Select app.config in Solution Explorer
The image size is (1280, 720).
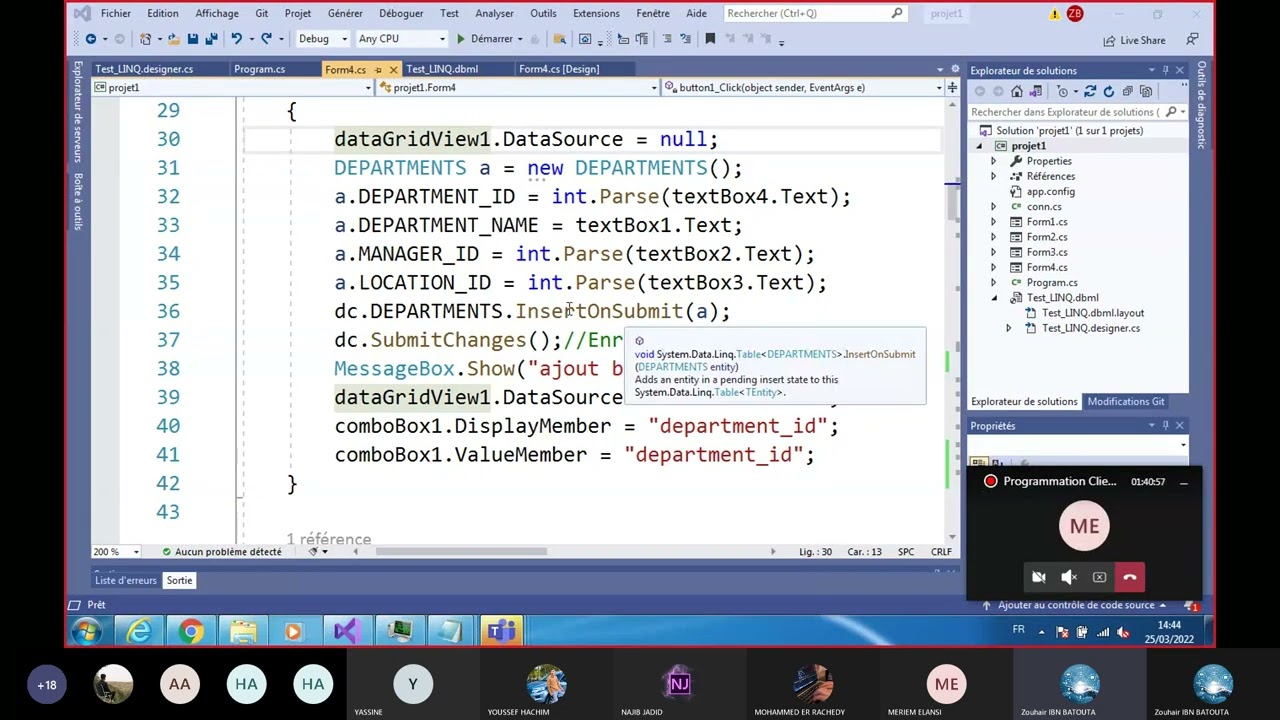(1051, 192)
